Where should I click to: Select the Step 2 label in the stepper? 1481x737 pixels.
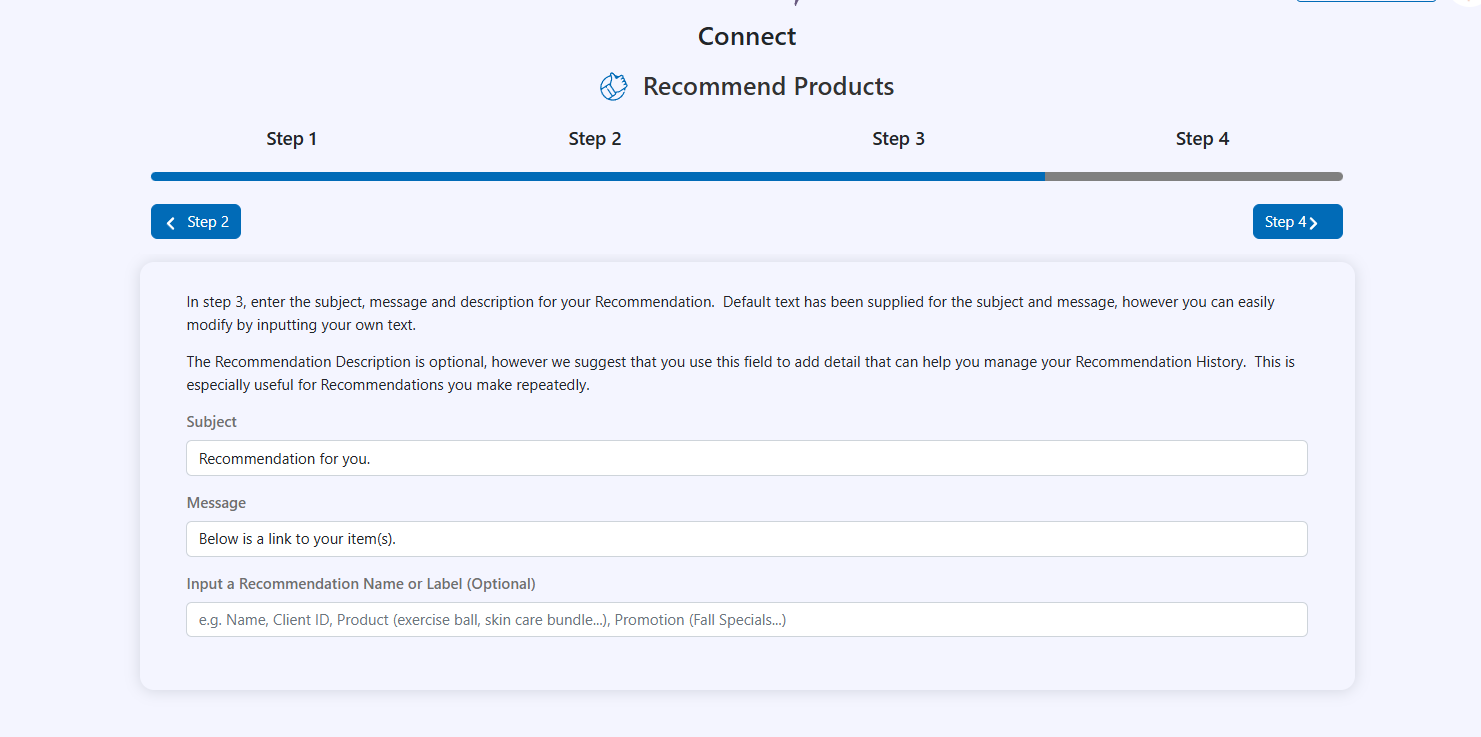point(595,139)
